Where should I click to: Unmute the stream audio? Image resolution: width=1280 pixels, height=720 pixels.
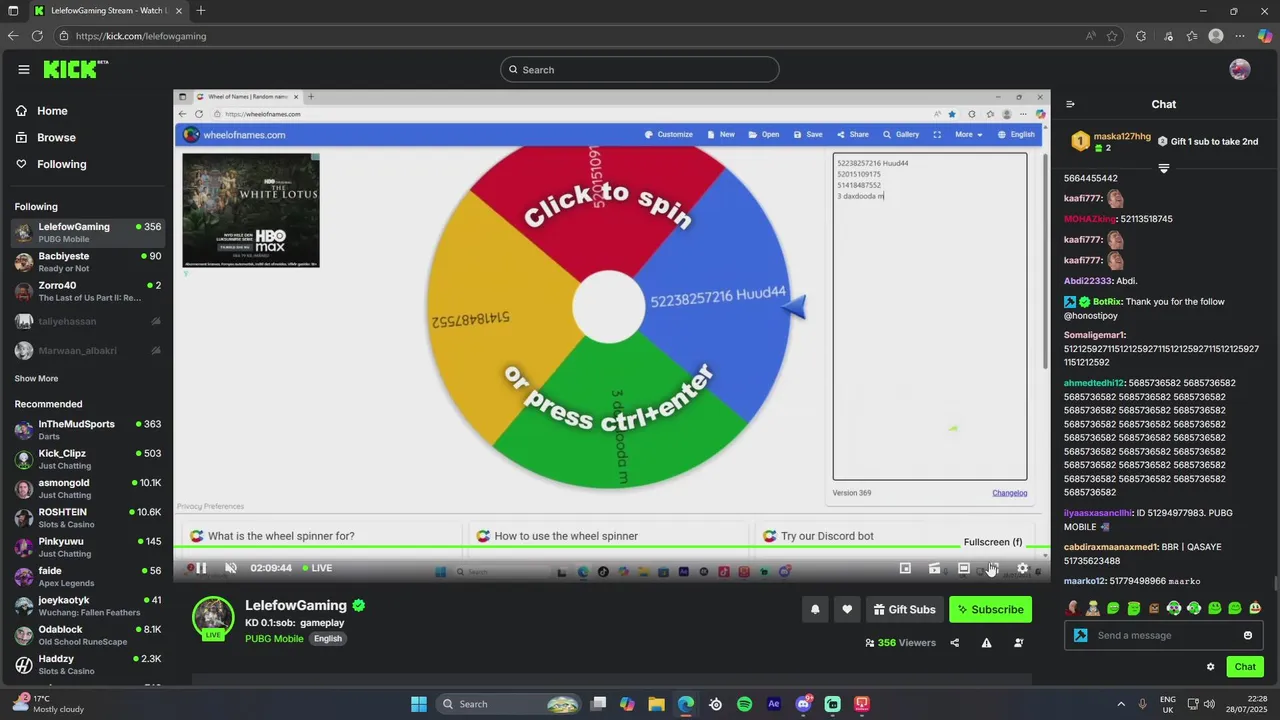(x=231, y=568)
